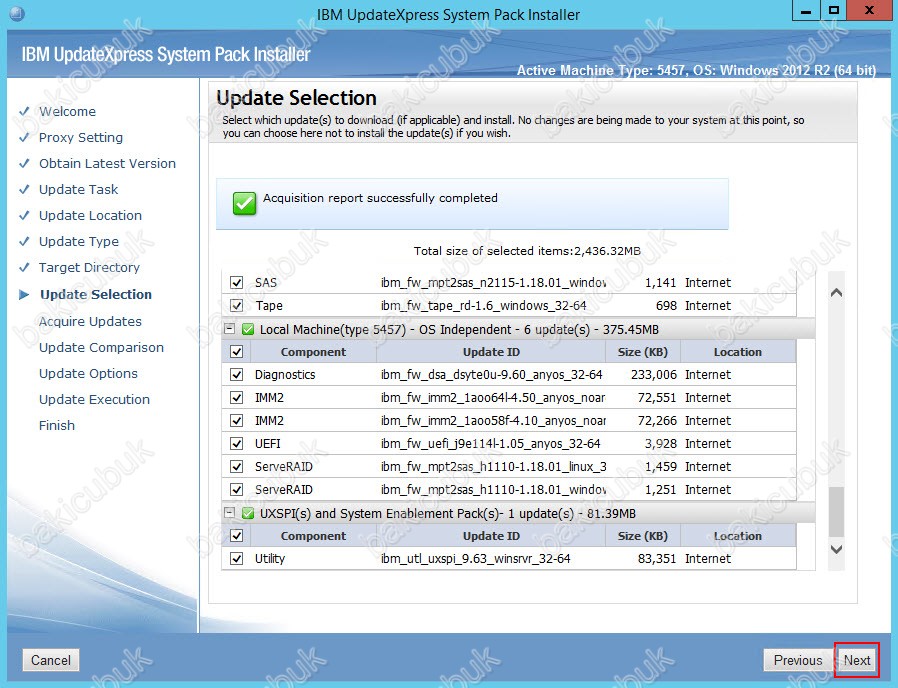This screenshot has width=898, height=688.
Task: Minimize the installer window
Action: point(806,11)
